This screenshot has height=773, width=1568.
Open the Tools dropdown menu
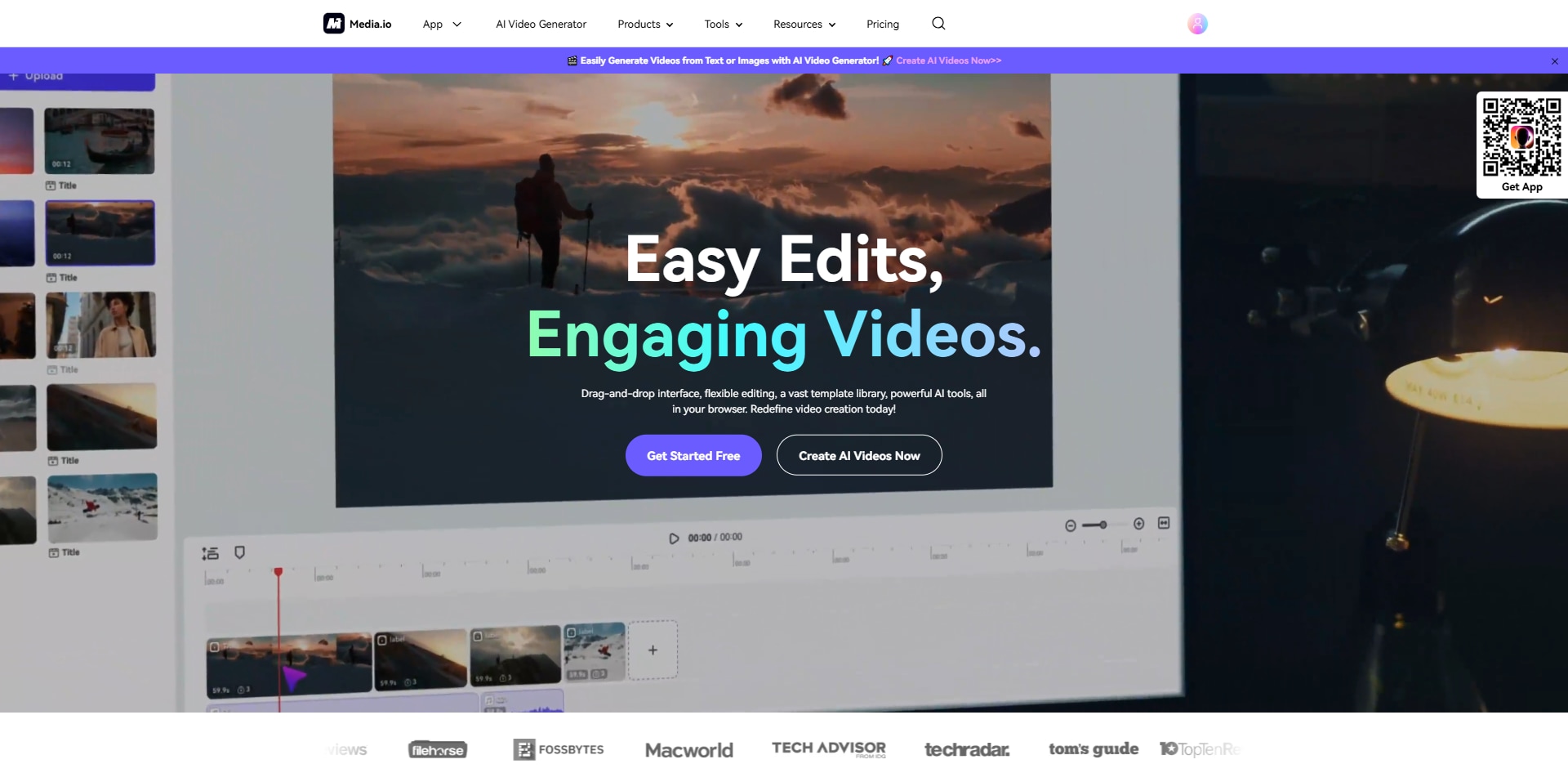pos(722,24)
